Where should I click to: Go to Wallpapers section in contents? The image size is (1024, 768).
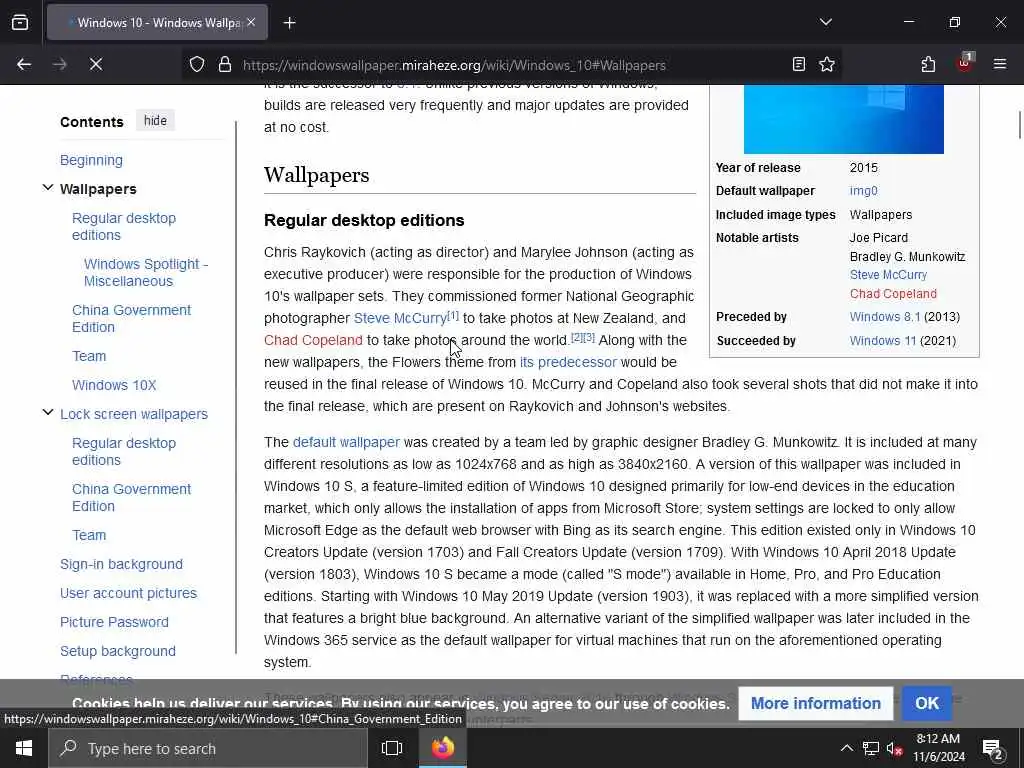[x=98, y=189]
